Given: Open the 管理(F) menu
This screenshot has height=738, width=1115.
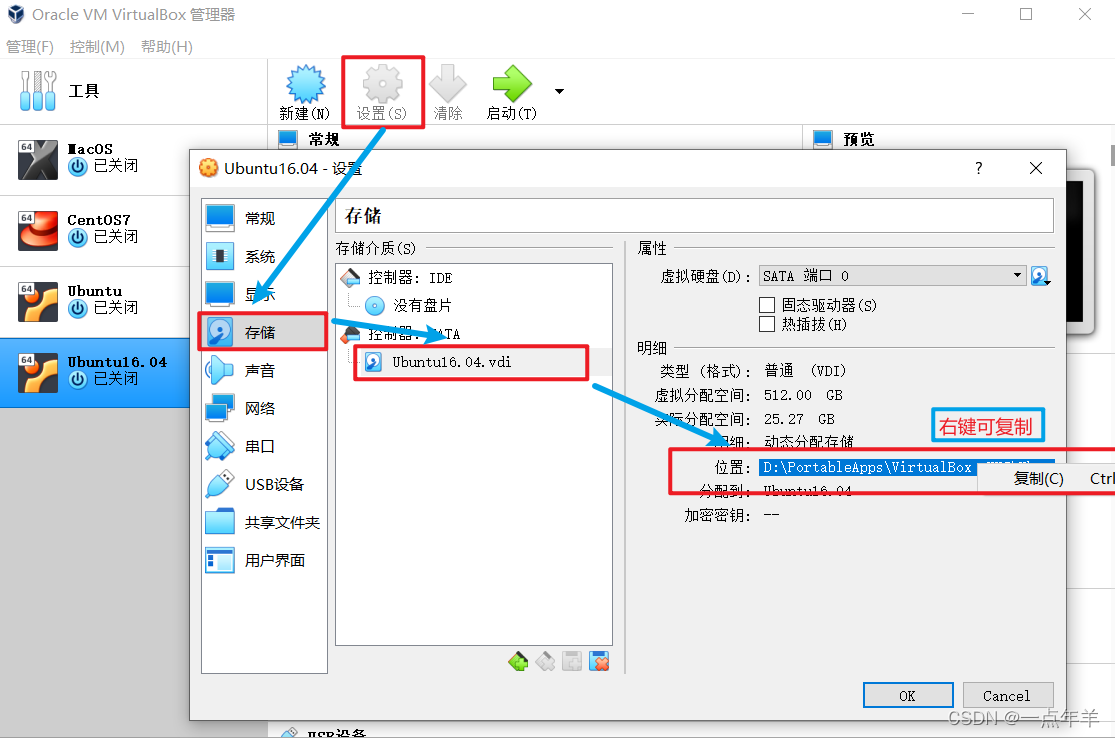Looking at the screenshot, I should [30, 47].
